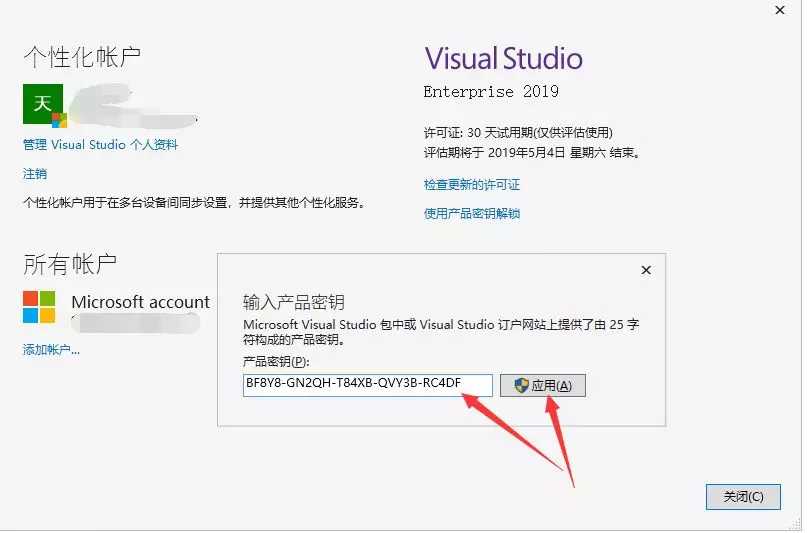Viewport: 807px width, 533px height.
Task: Click the 注销 sign-out link
Action: [x=35, y=173]
